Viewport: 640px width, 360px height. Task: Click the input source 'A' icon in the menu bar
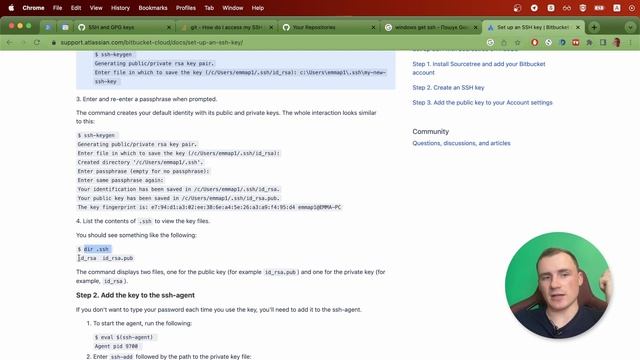pos(617,8)
